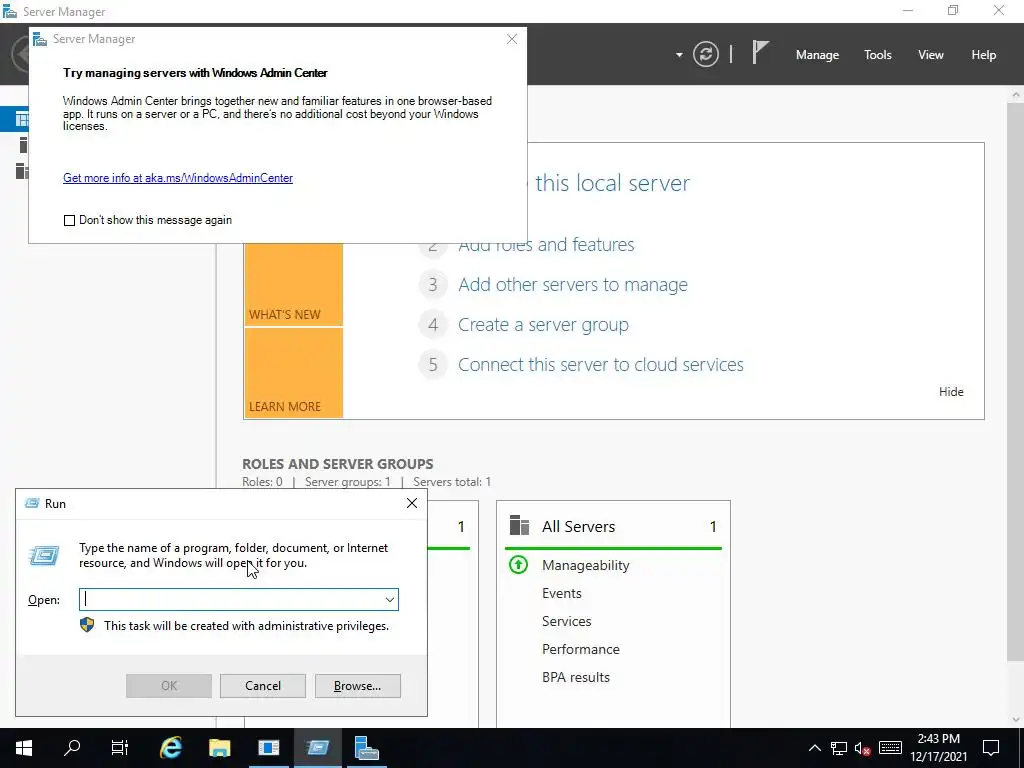Show hidden system tray icons
1024x768 pixels.
[x=814, y=748]
